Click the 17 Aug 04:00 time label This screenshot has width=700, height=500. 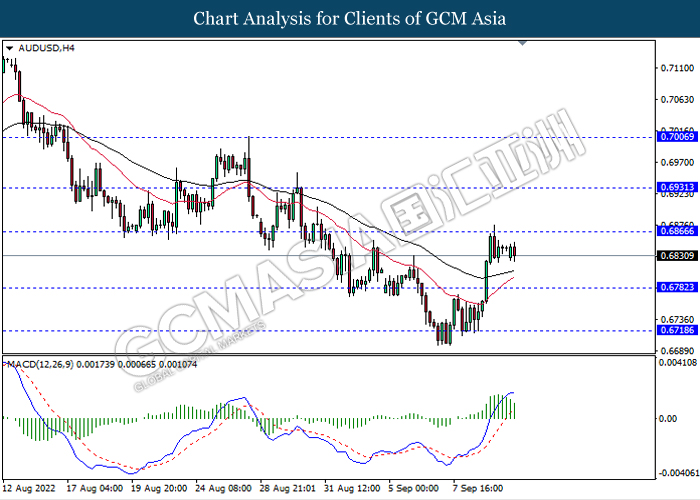coord(95,488)
